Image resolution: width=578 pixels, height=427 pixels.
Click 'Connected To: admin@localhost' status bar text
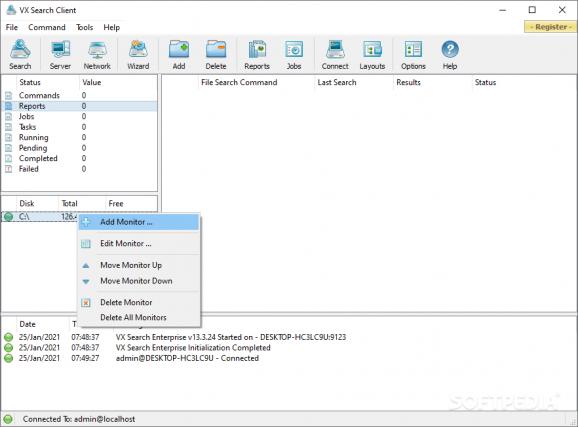pyautogui.click(x=79, y=419)
